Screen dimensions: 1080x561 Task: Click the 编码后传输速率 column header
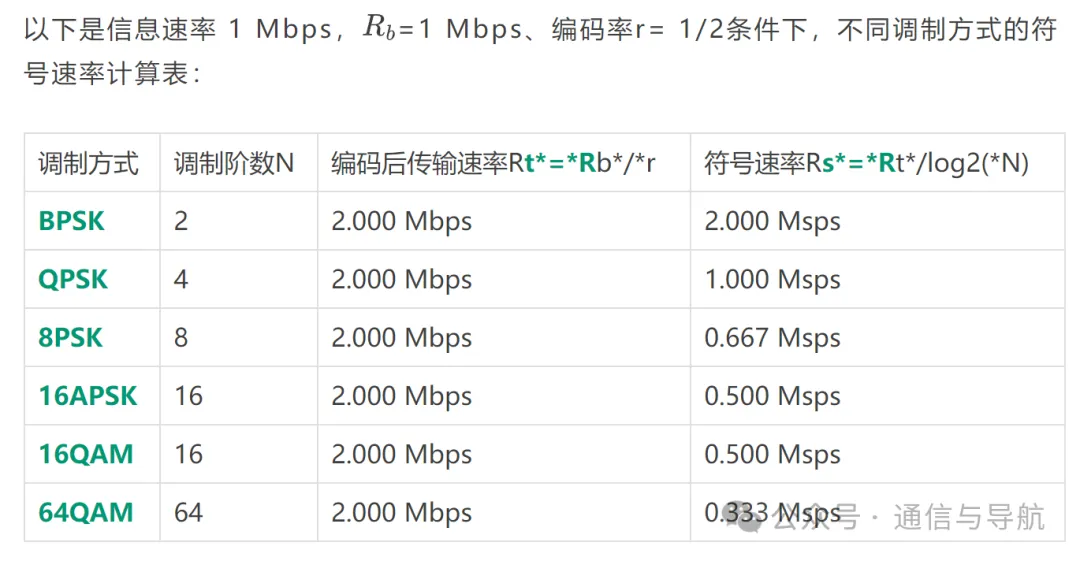coord(493,163)
